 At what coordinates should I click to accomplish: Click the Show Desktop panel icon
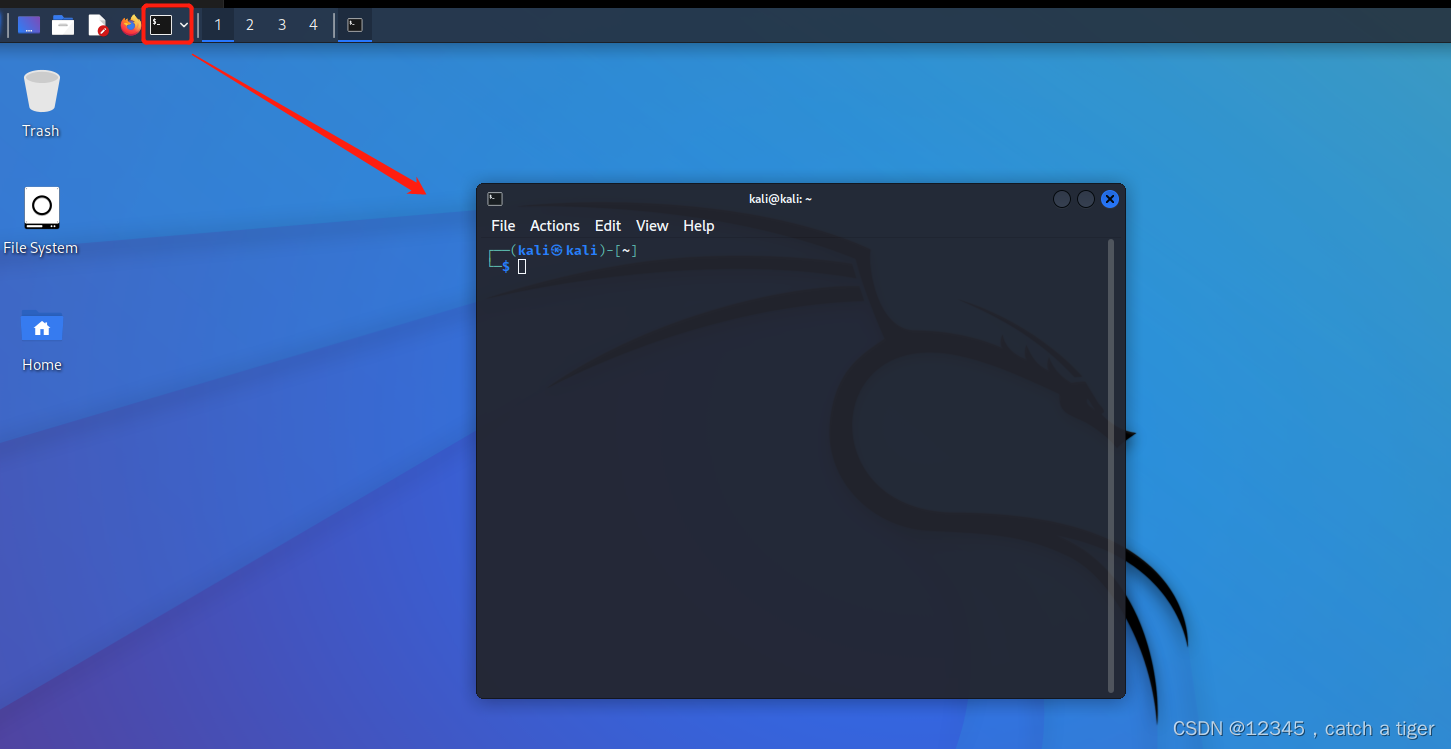[x=29, y=25]
